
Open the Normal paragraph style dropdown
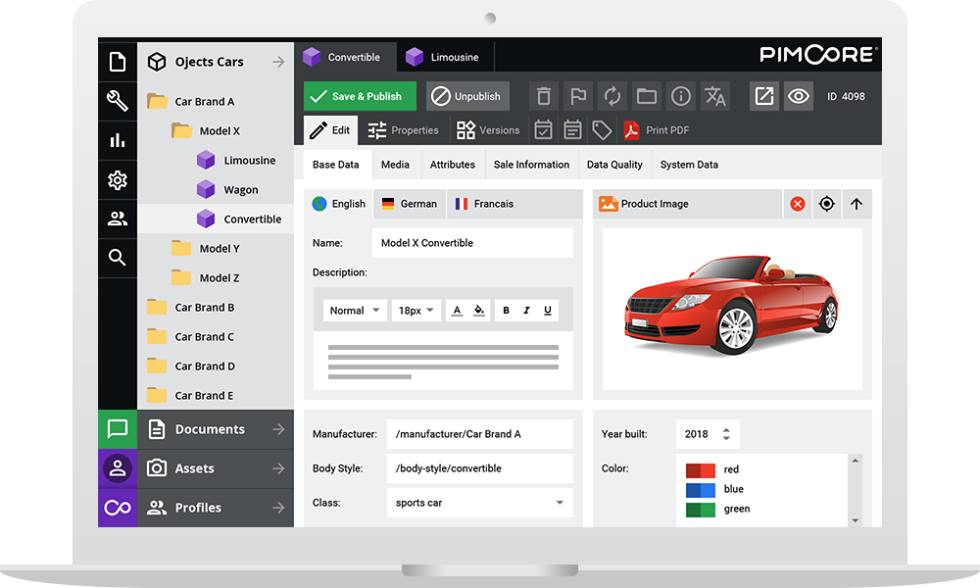coord(355,311)
